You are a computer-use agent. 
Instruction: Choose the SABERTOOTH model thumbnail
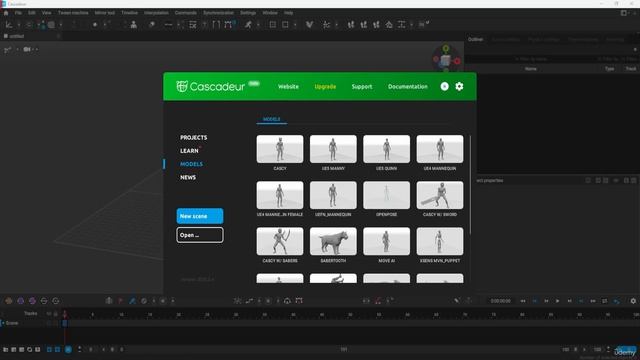[x=333, y=241]
